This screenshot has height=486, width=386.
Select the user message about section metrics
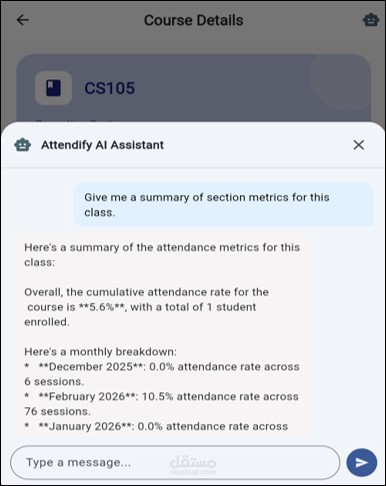224,205
